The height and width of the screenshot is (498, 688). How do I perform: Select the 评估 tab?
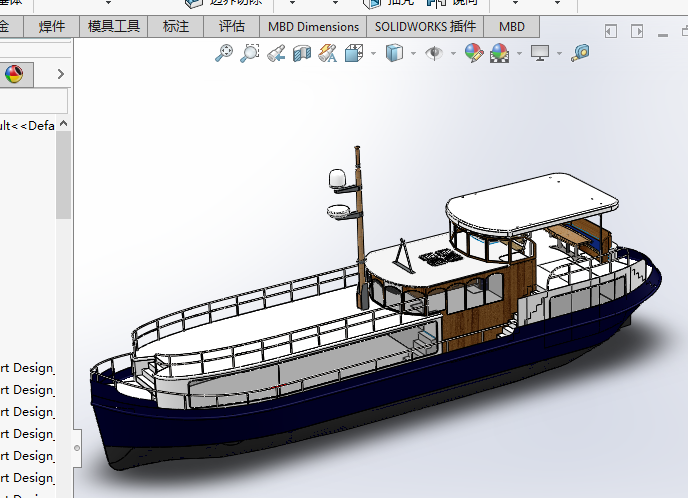[x=232, y=27]
